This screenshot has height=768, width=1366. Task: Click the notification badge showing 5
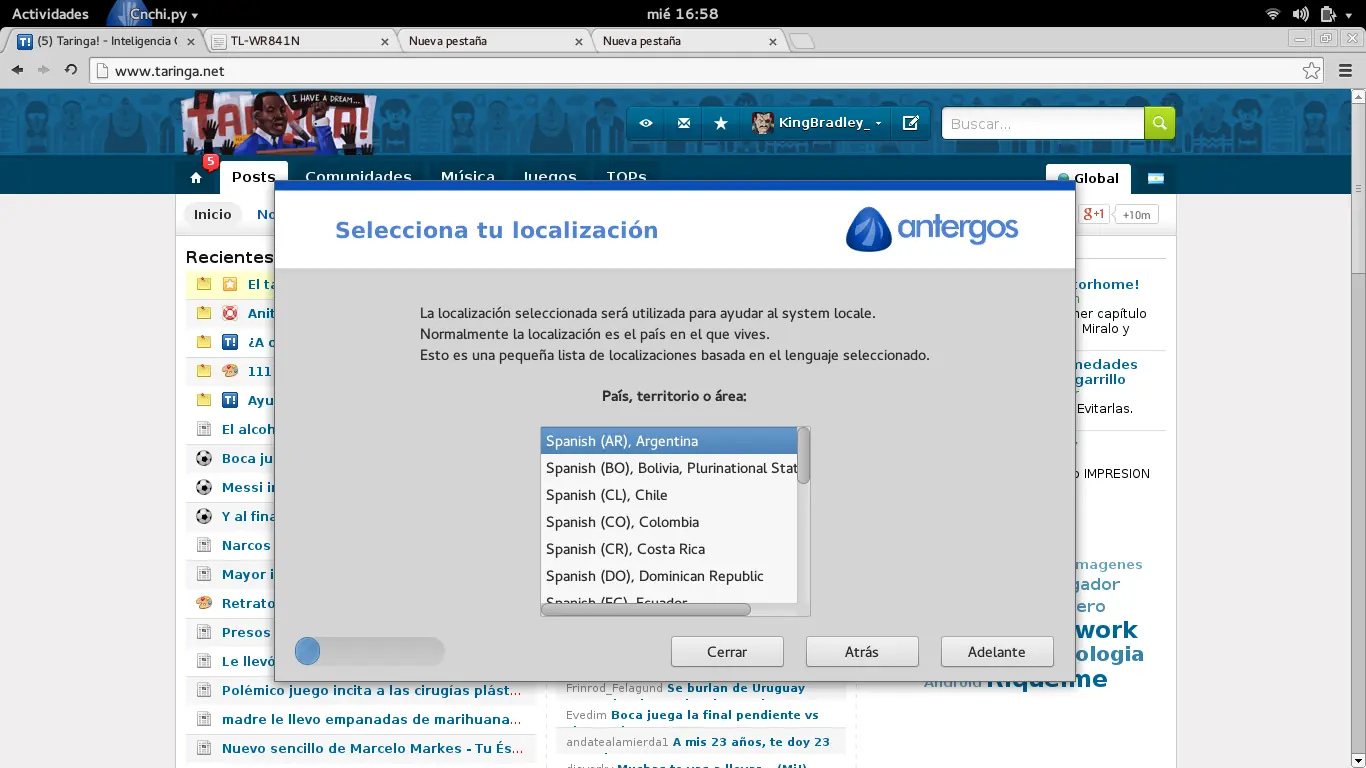click(210, 161)
